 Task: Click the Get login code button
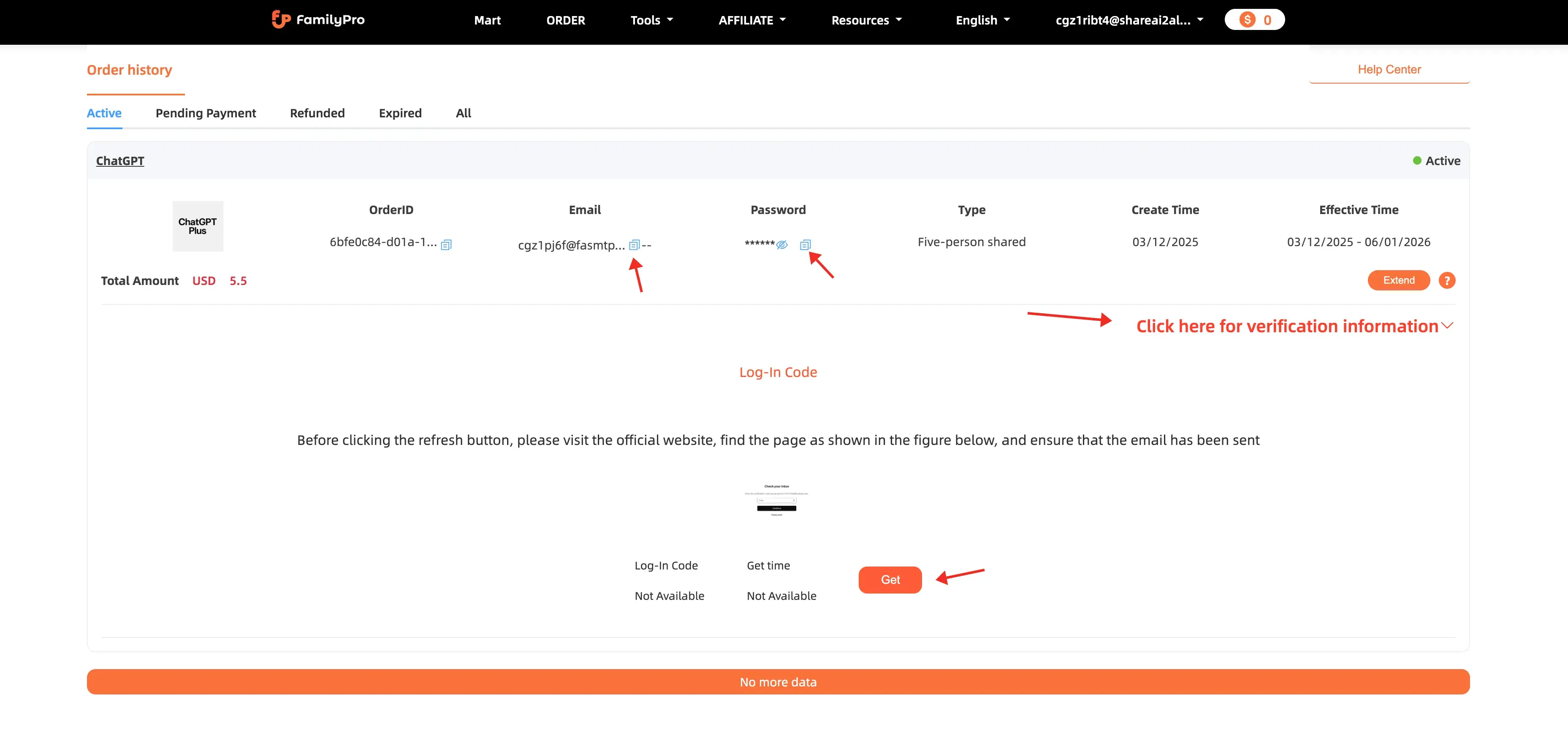click(890, 580)
